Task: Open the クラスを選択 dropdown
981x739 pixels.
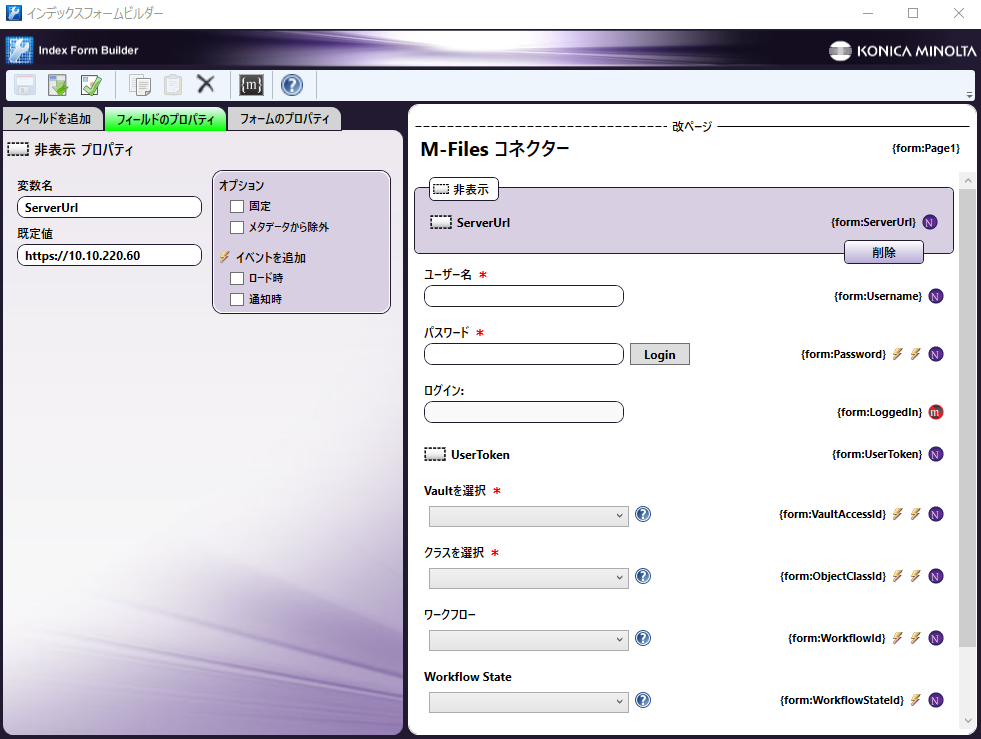Action: click(529, 578)
